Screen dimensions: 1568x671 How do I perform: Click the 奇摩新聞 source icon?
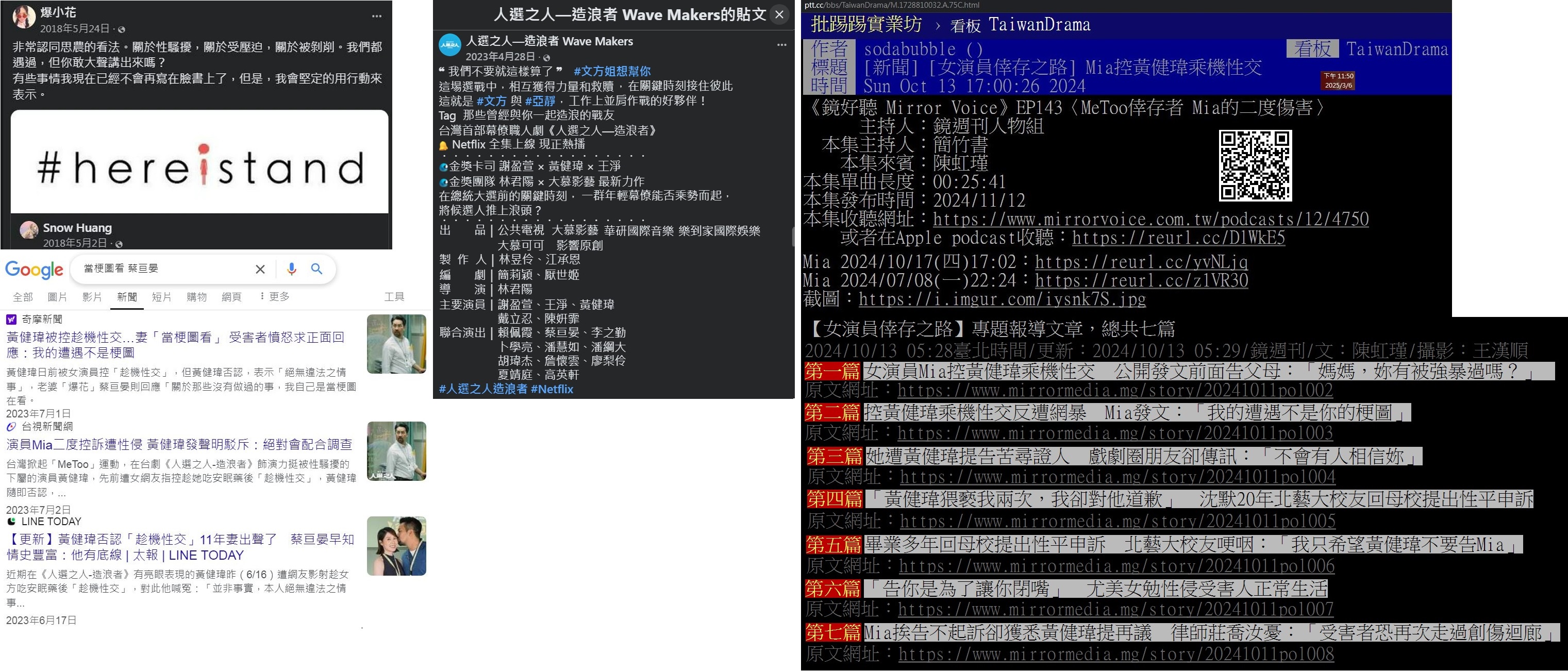pyautogui.click(x=11, y=320)
